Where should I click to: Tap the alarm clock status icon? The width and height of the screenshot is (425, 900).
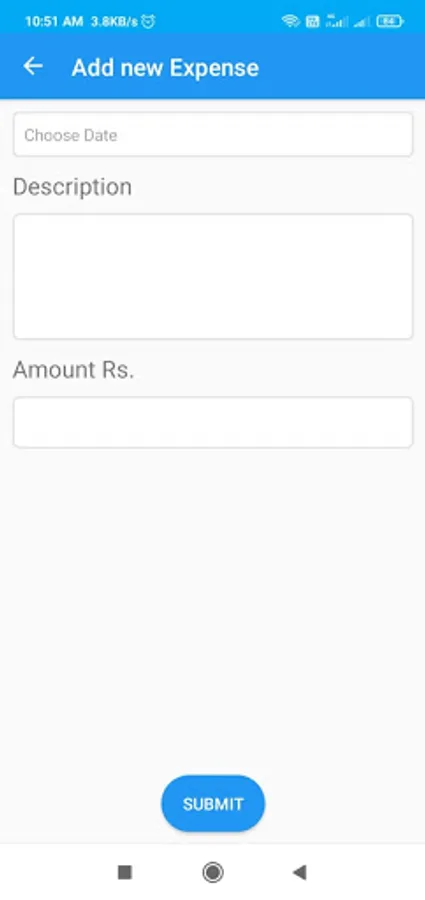(x=149, y=22)
